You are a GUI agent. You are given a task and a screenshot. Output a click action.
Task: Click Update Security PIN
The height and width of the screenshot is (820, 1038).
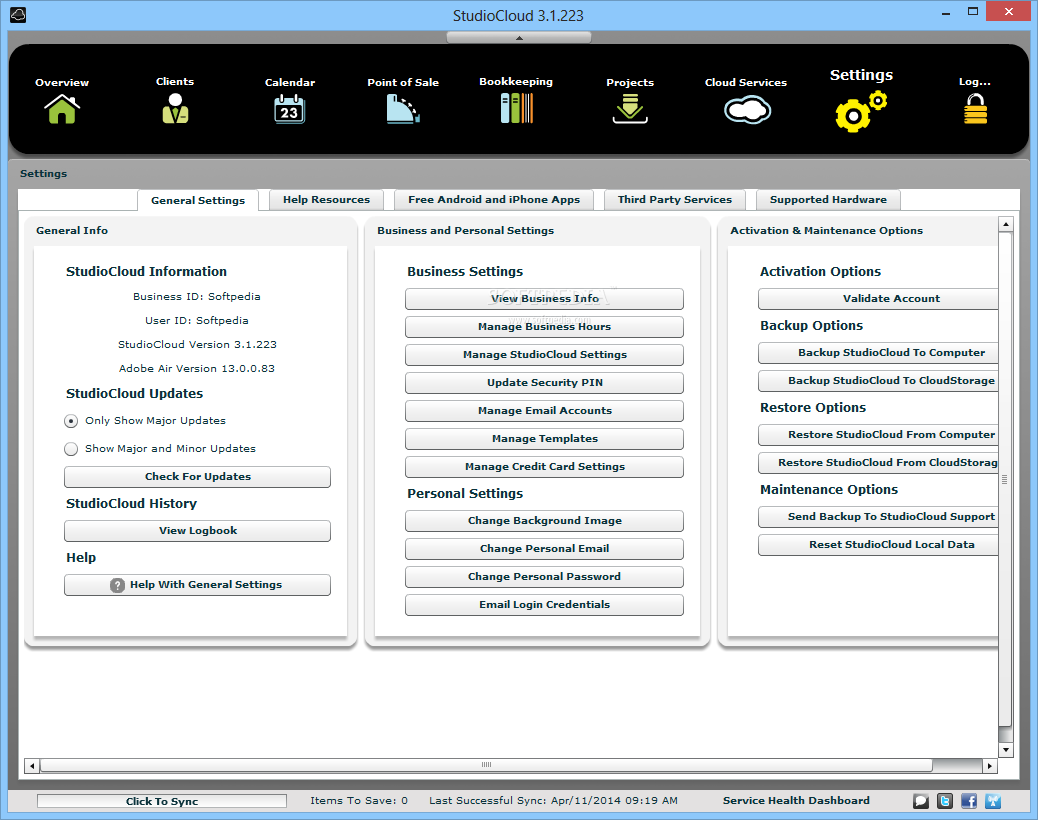coord(544,383)
